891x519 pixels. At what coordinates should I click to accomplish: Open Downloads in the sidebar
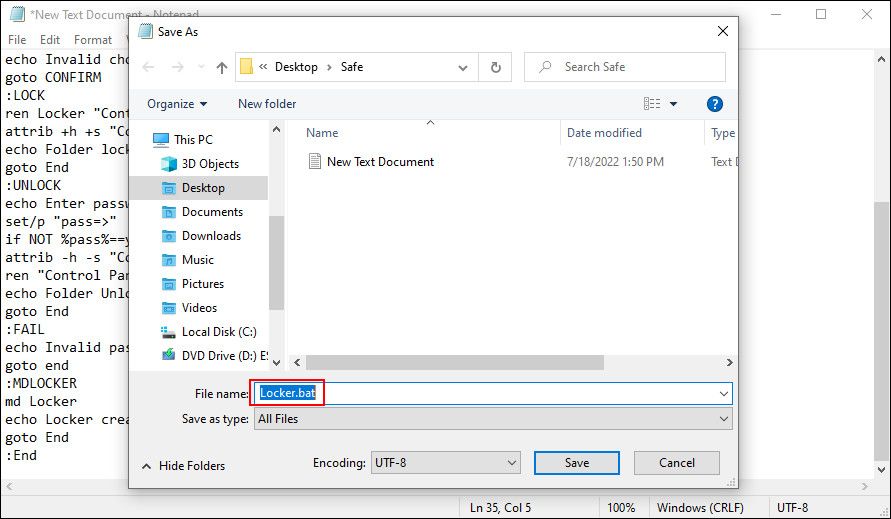(x=211, y=235)
